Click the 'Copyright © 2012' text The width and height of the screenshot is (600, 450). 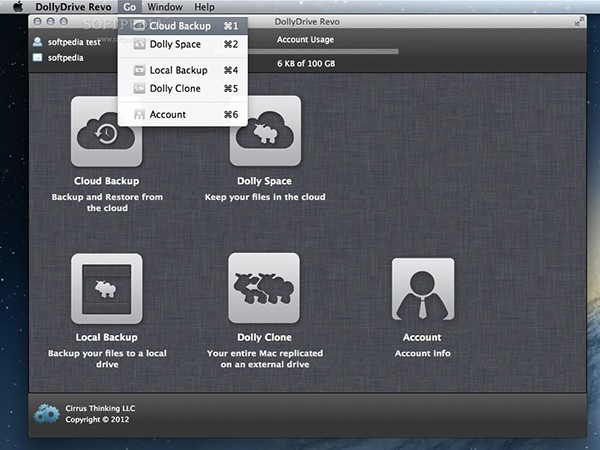coord(97,419)
